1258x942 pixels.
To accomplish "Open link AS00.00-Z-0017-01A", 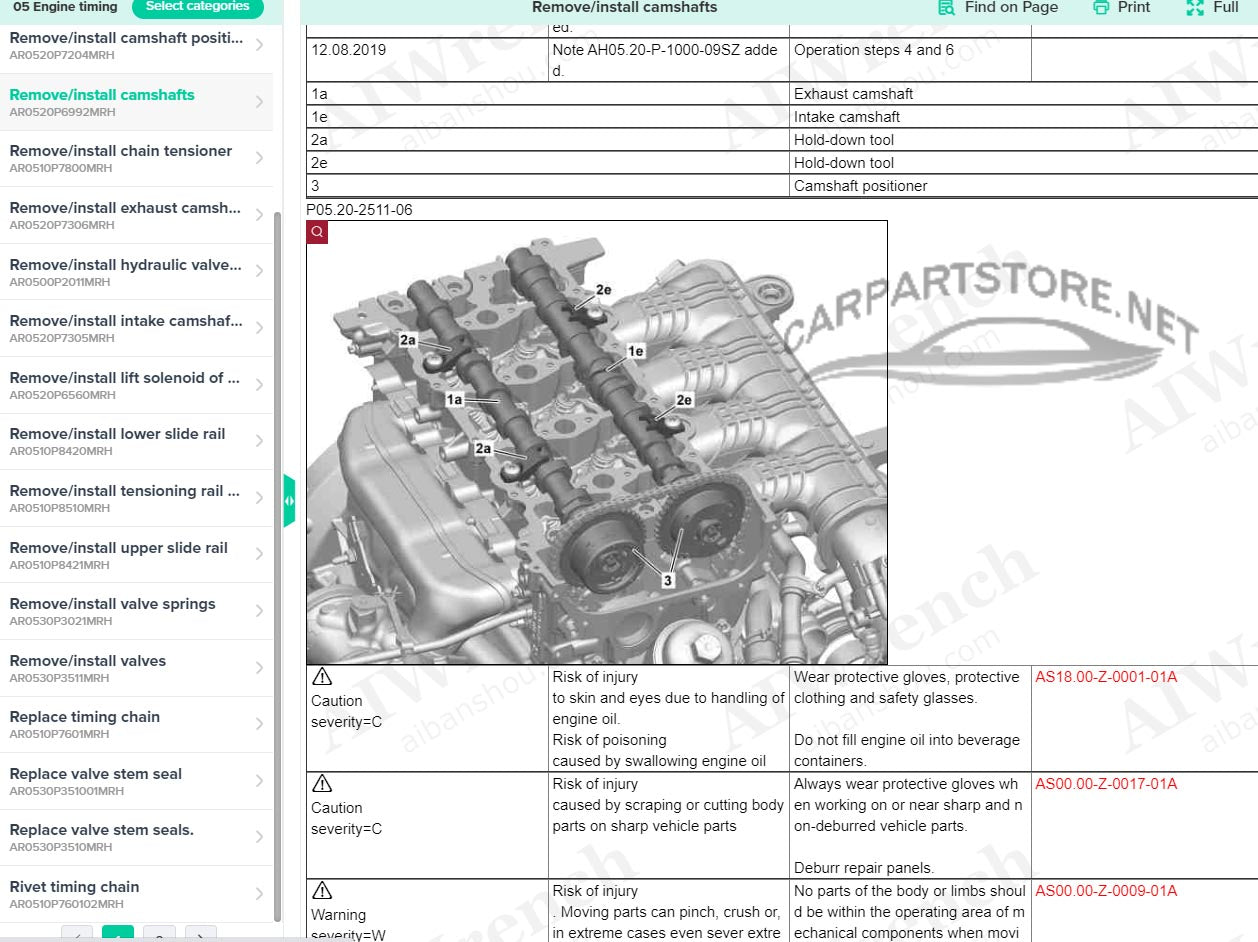I will pos(1106,784).
